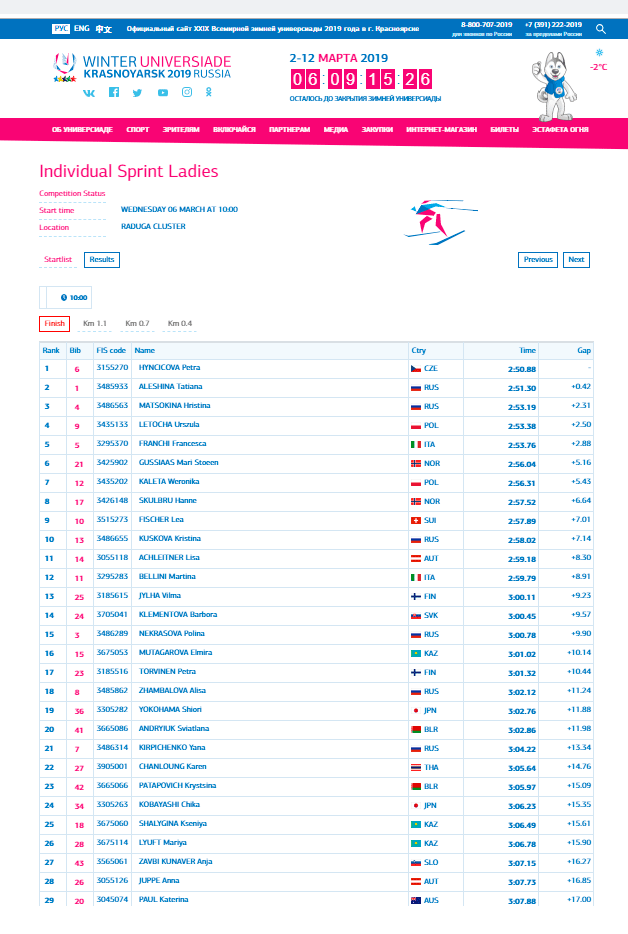Screen dimensions: 628x934
Task: Open the СПОРТ menu
Action: coord(138,129)
